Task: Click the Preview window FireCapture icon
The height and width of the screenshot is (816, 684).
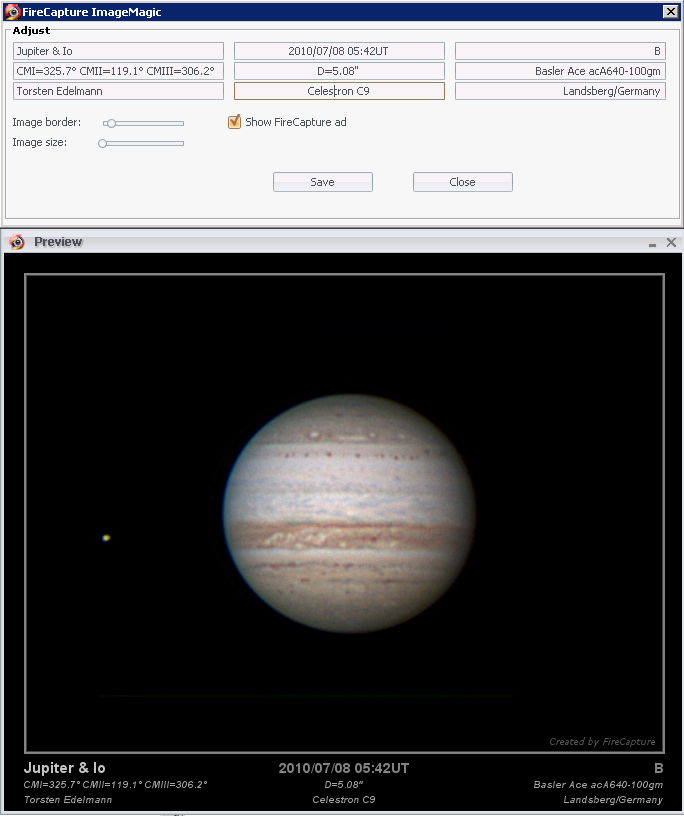Action: click(17, 242)
